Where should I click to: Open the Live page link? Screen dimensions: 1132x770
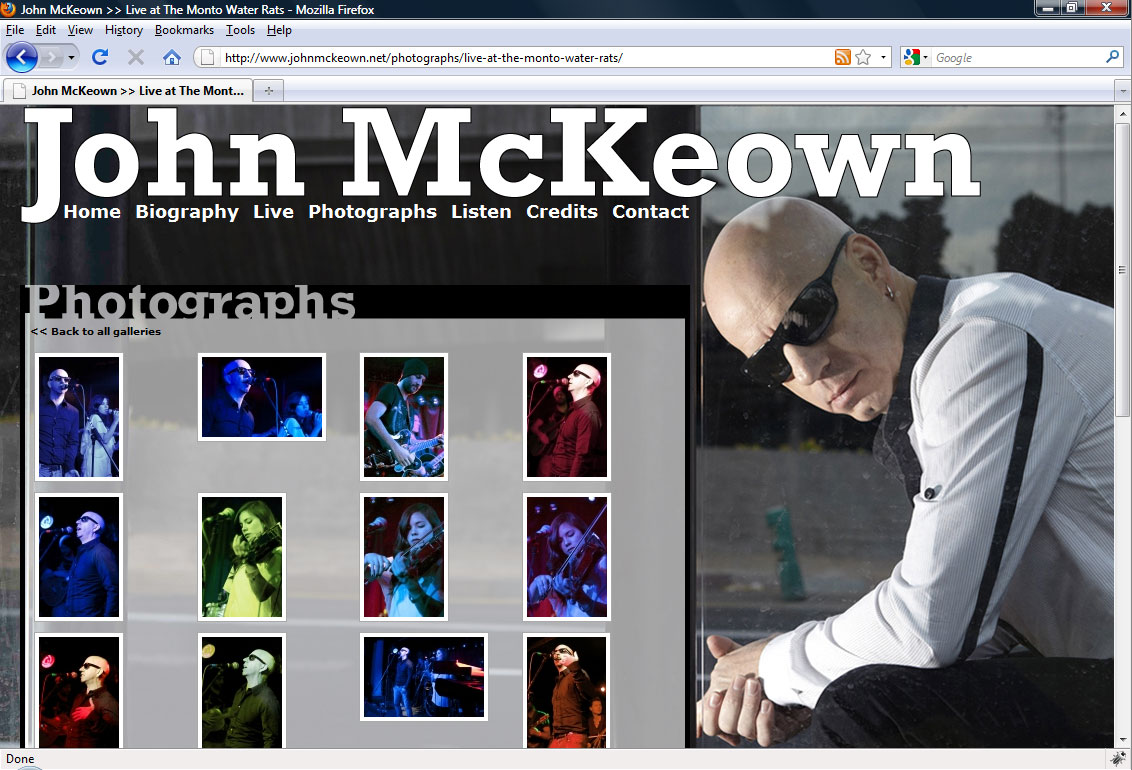(x=273, y=211)
